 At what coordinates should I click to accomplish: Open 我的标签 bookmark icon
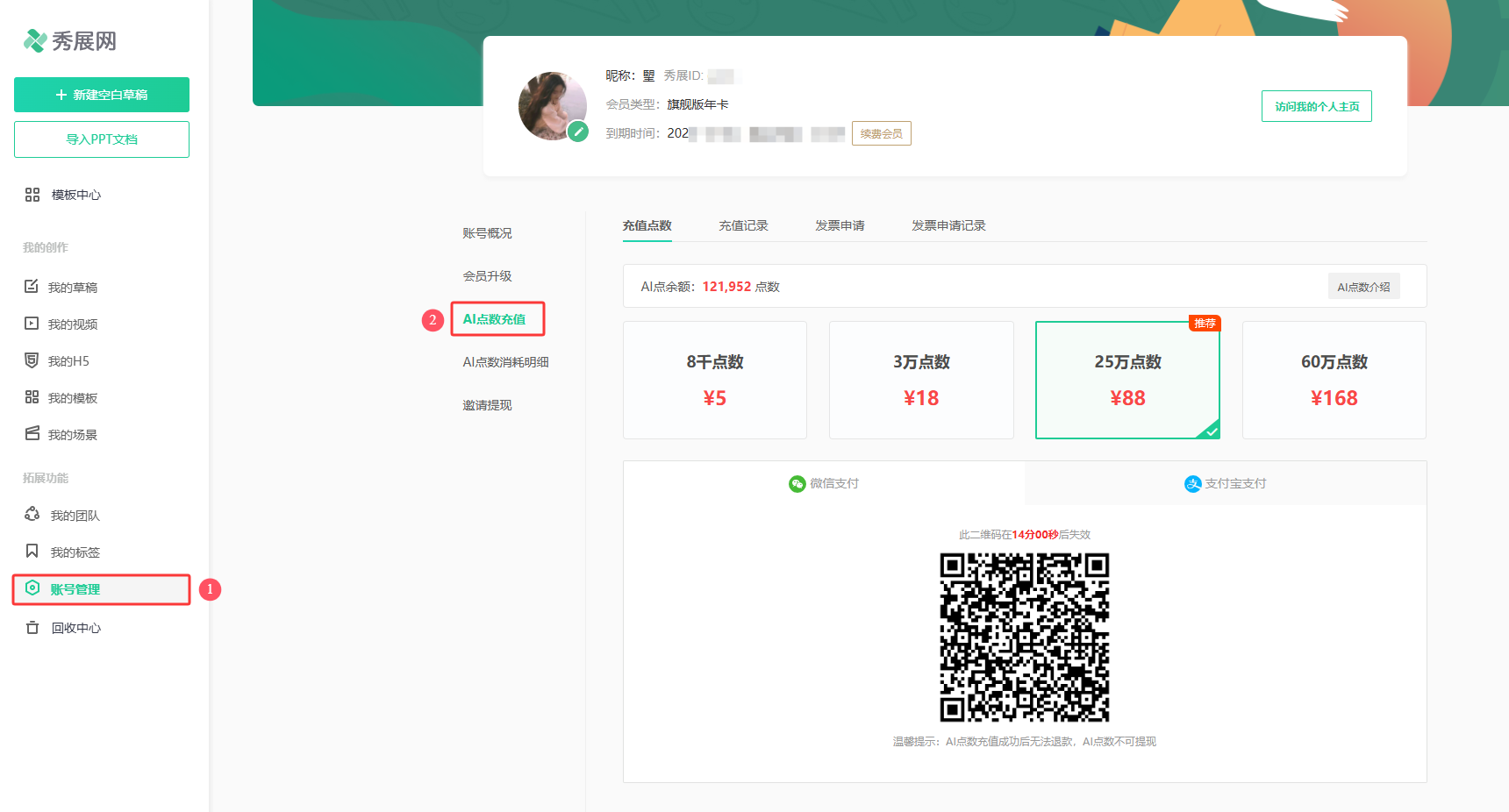pyautogui.click(x=32, y=552)
